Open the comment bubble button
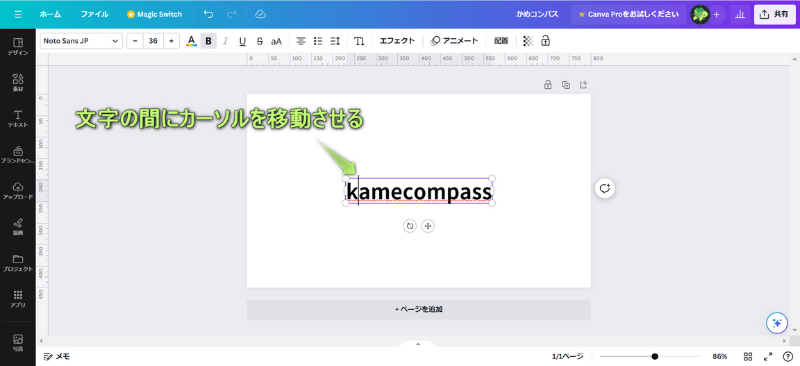The image size is (800, 366). (605, 188)
